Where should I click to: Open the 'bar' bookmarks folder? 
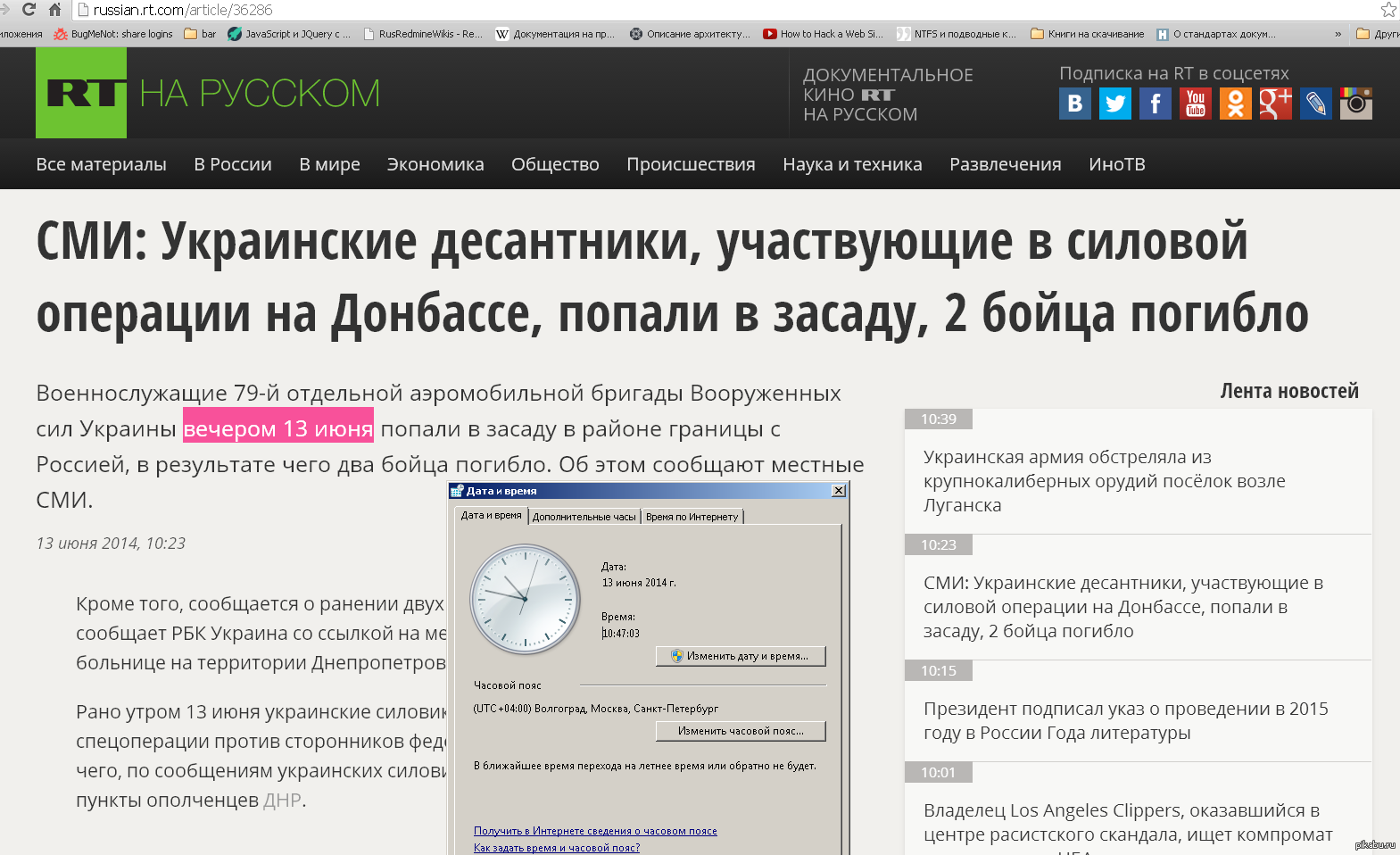(200, 34)
